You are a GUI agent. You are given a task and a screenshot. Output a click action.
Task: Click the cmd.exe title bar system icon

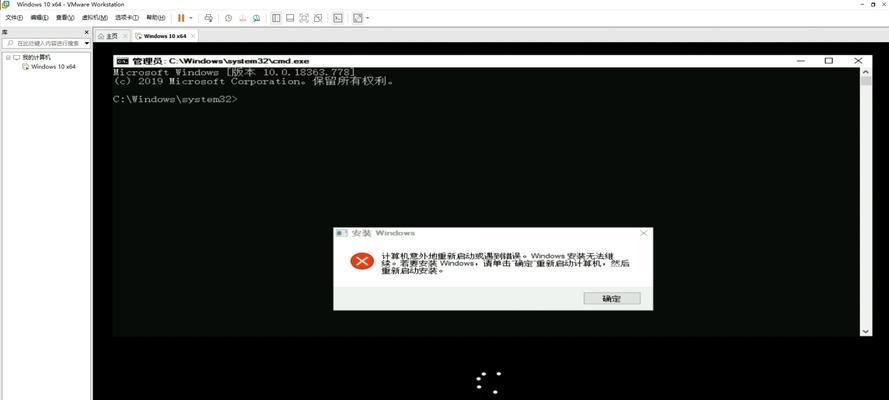click(122, 61)
